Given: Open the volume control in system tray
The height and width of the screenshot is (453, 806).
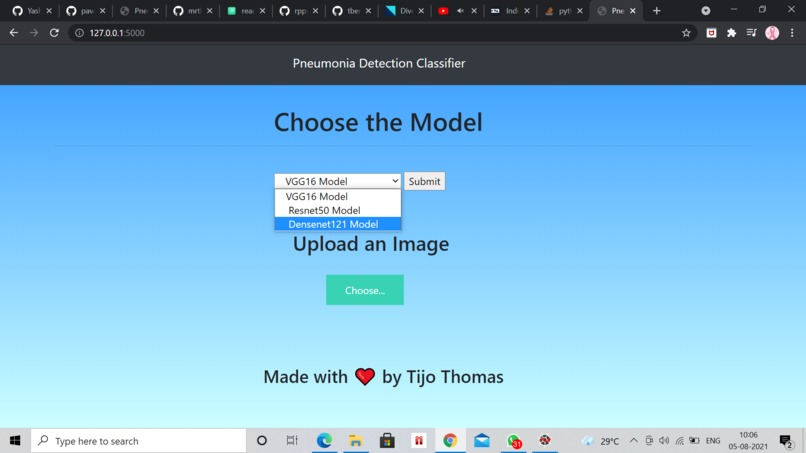Looking at the screenshot, I should 664,441.
